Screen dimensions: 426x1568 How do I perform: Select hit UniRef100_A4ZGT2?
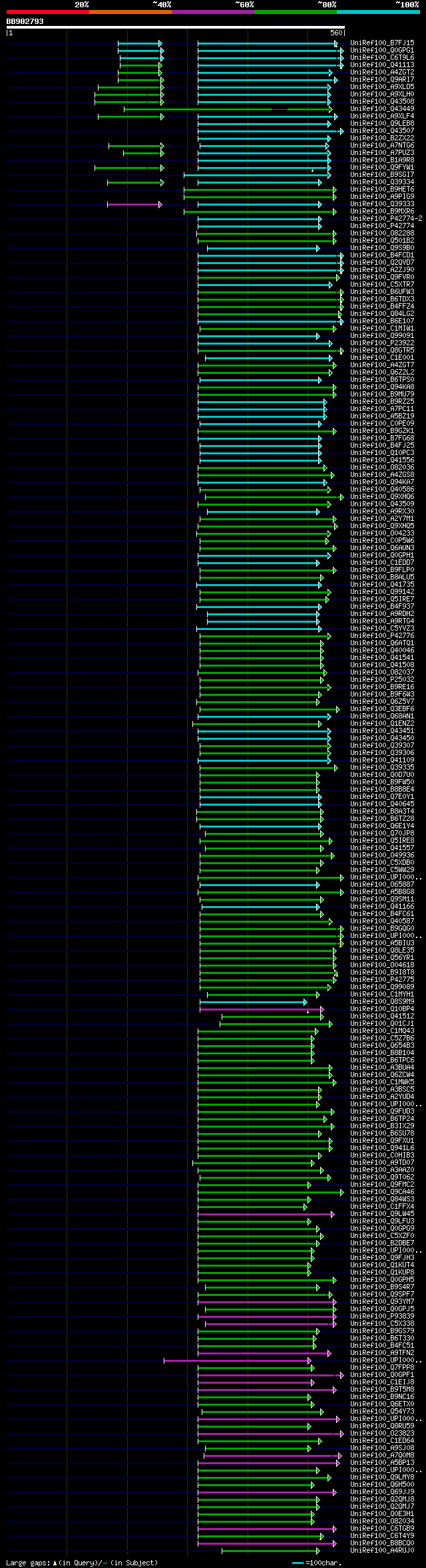(382, 72)
